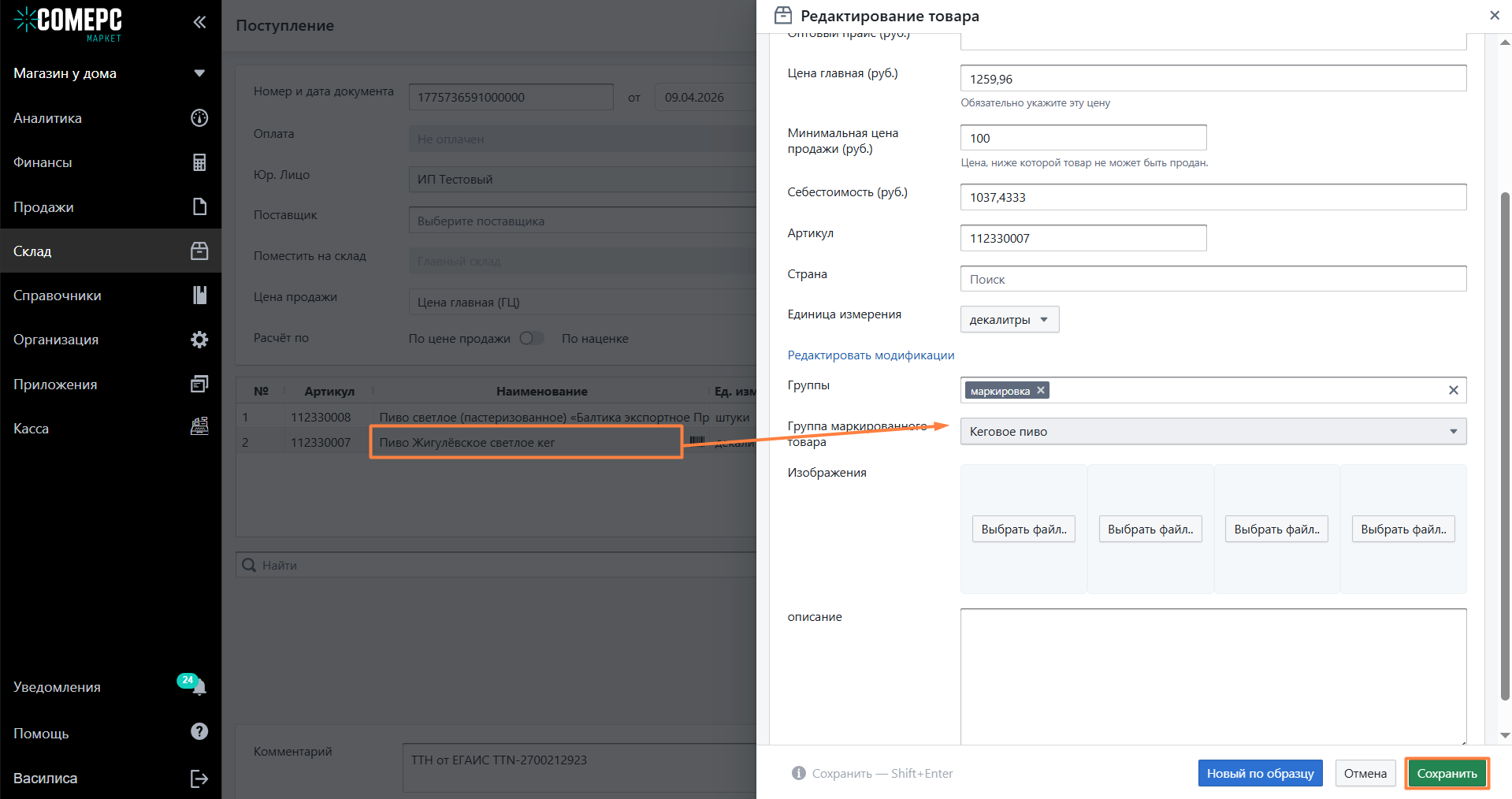Click the Сохранить button
This screenshot has width=1512, height=799.
1447,773
